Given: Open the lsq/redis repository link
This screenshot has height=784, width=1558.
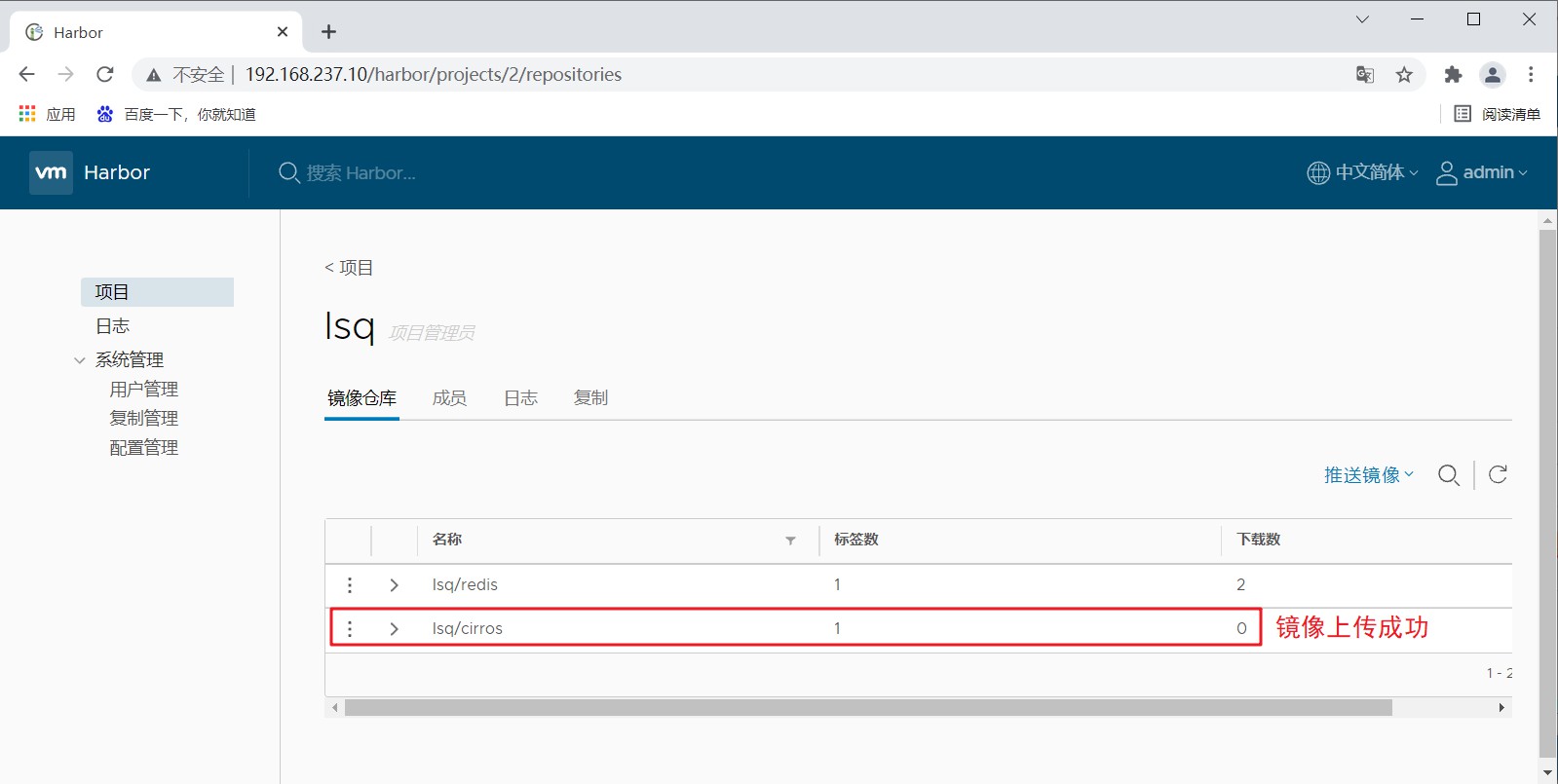Looking at the screenshot, I should (465, 584).
